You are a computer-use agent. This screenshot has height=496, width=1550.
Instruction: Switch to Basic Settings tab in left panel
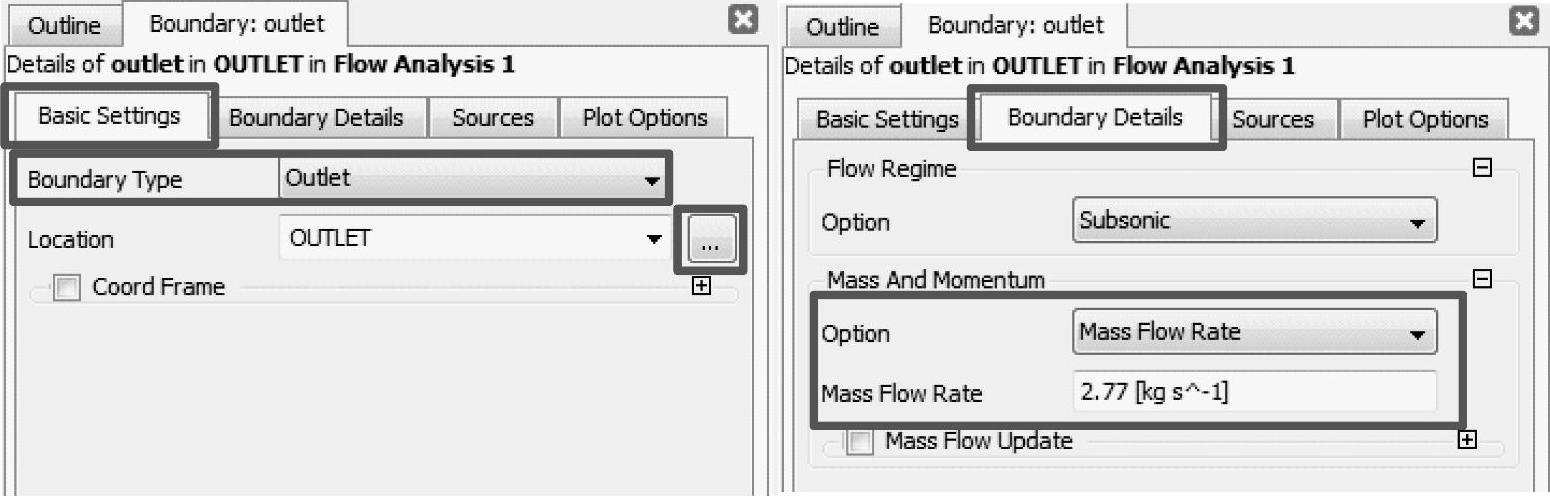coord(109,116)
